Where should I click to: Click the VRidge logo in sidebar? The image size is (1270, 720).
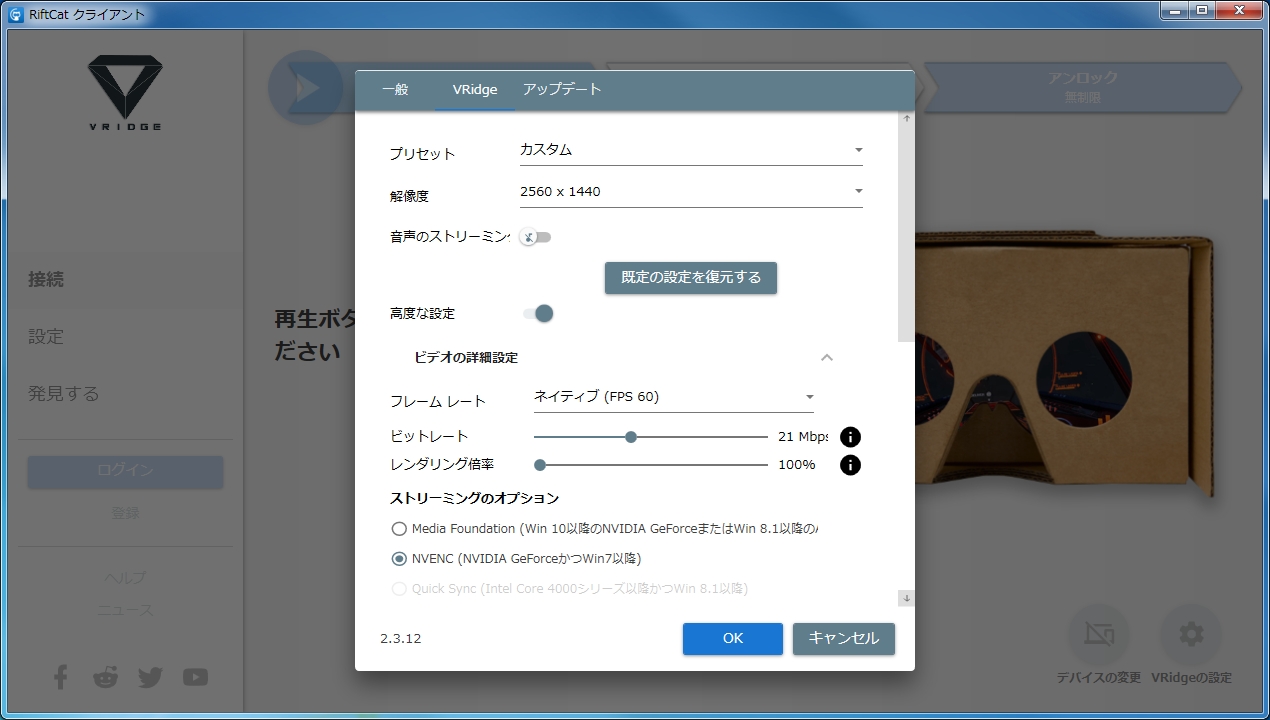pyautogui.click(x=125, y=93)
